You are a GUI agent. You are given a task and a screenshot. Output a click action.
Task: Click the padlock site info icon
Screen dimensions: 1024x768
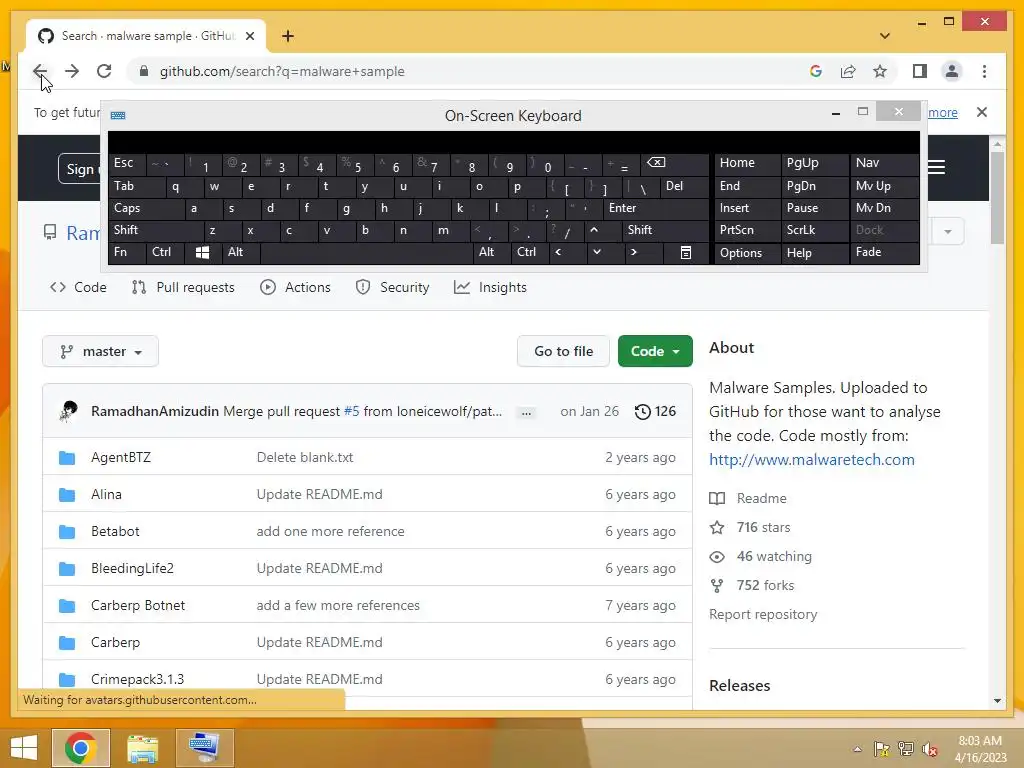(x=144, y=71)
